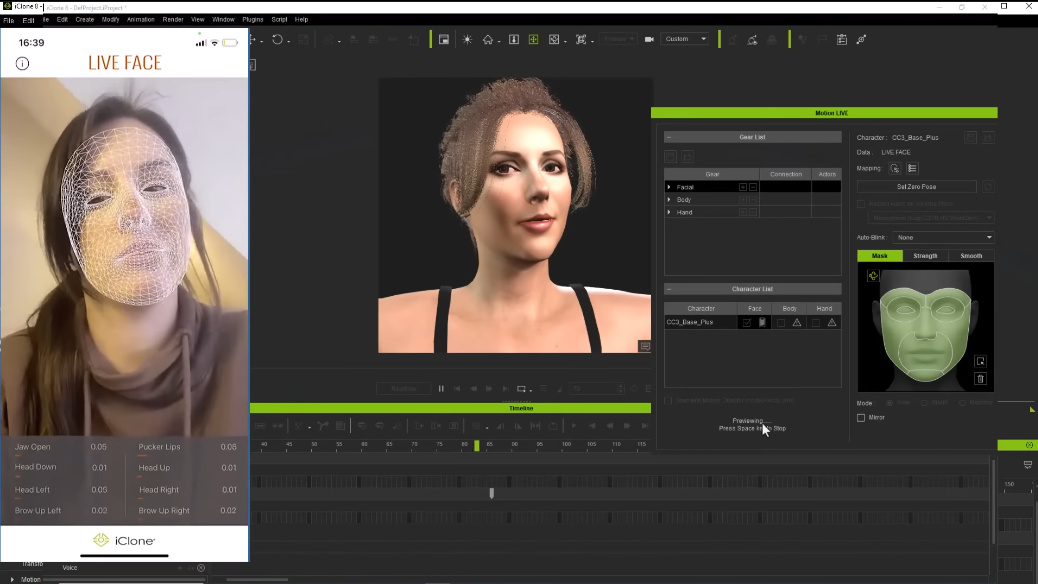The width and height of the screenshot is (1038, 584).
Task: Click the viewport corner options icon
Action: (x=645, y=346)
